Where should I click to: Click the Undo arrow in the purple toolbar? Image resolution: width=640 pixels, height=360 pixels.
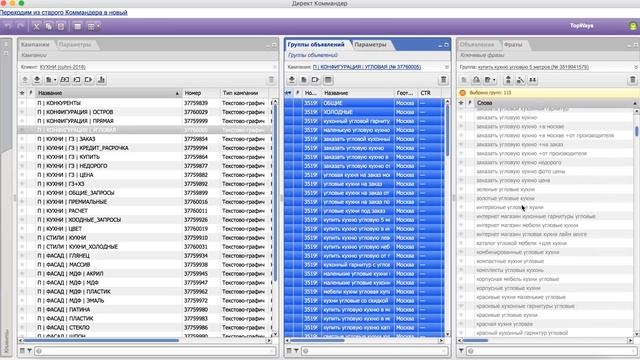pyautogui.click(x=8, y=27)
